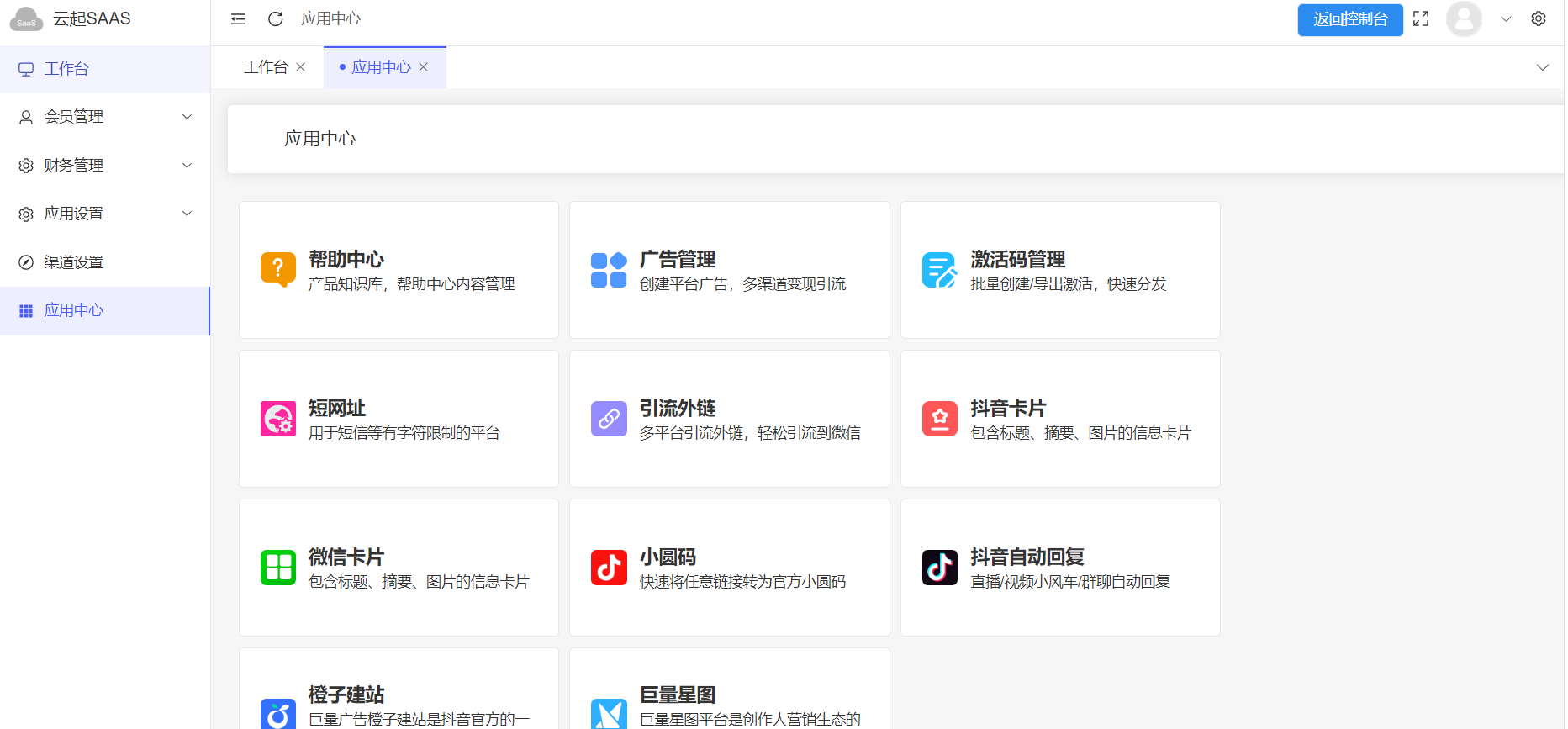Collapse the sidebar menu icon
The width and height of the screenshot is (1568, 729).
(239, 18)
